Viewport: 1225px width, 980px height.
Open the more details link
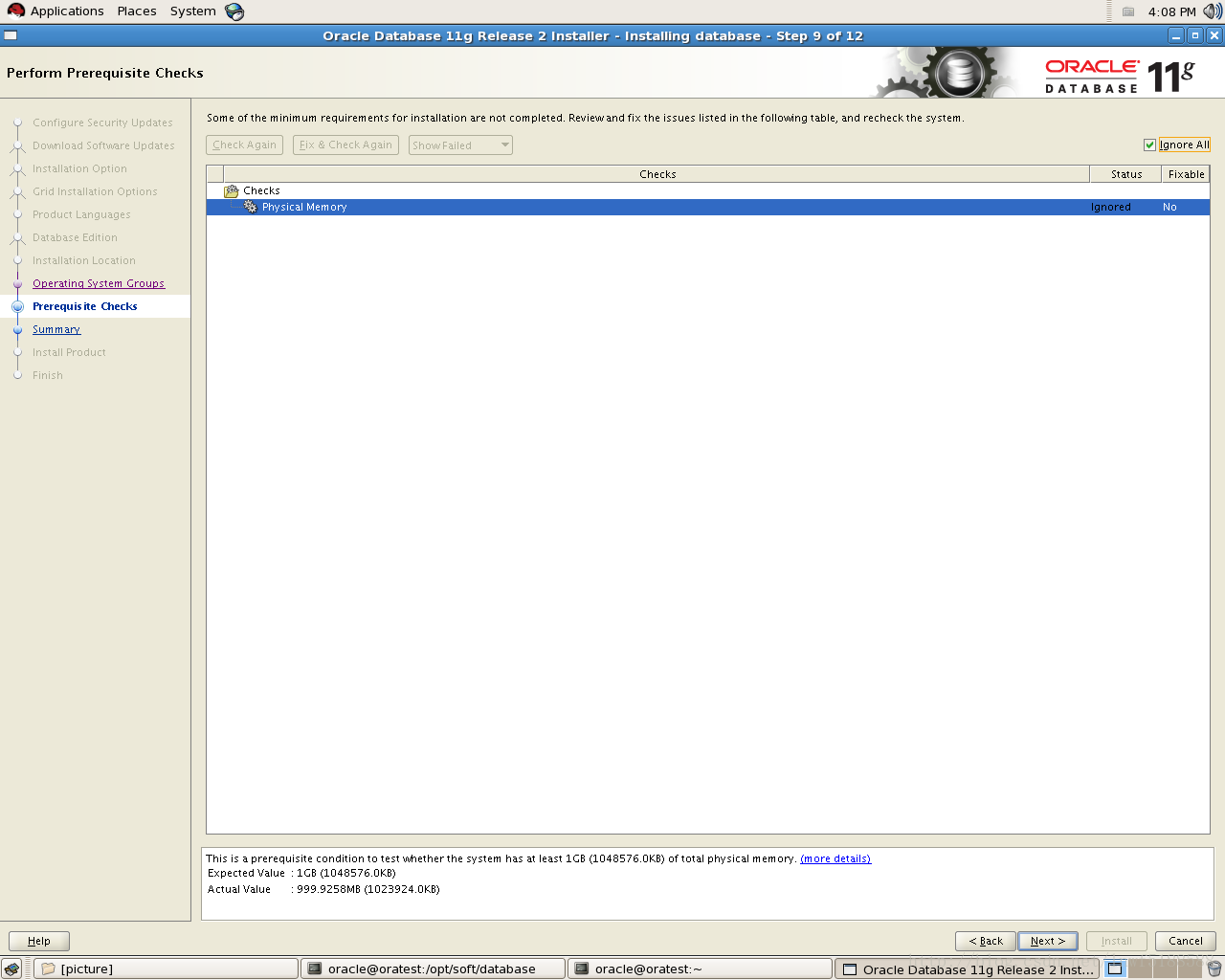pos(835,859)
